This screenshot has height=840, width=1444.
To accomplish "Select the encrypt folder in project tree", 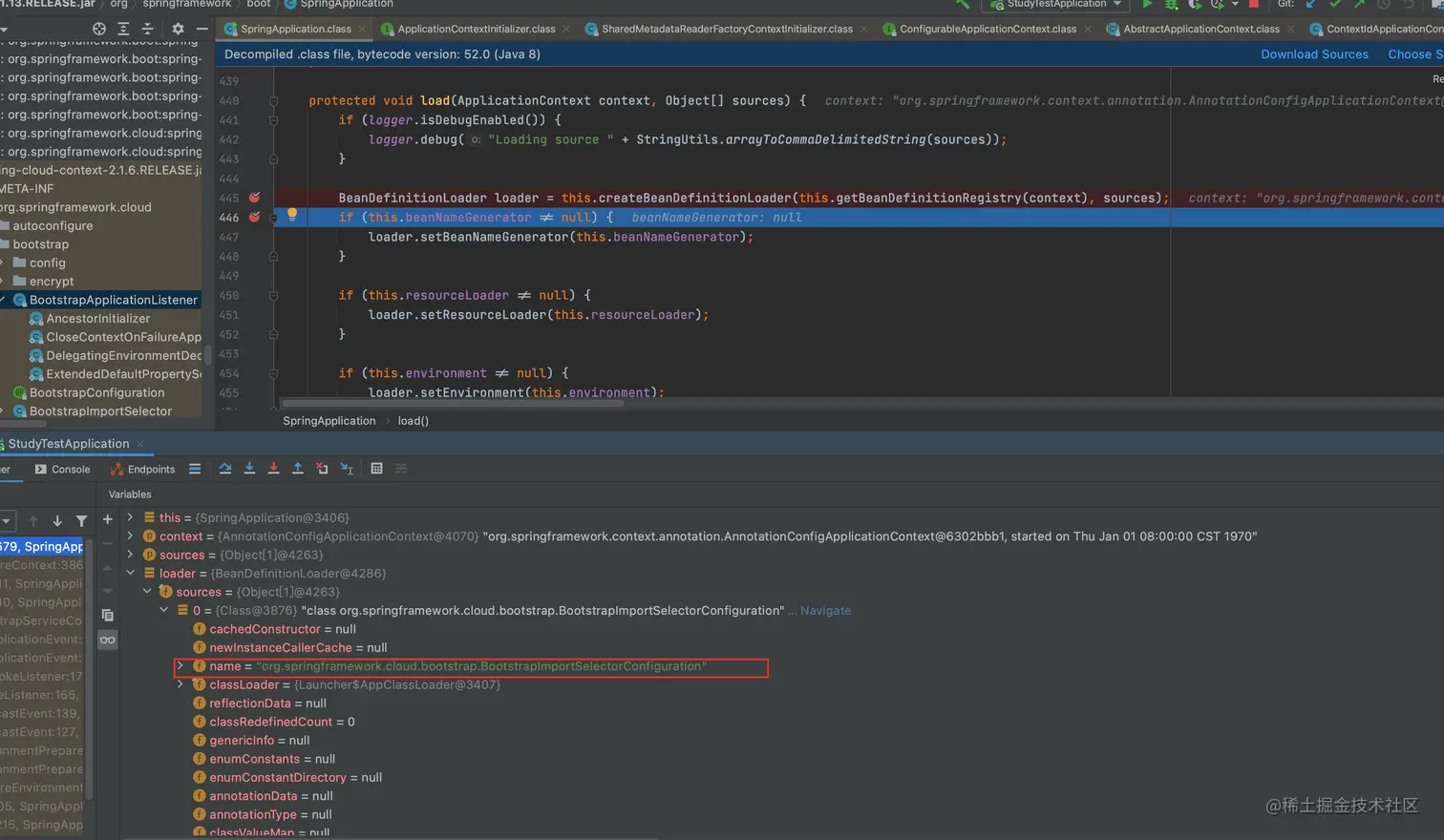I will 52,282.
